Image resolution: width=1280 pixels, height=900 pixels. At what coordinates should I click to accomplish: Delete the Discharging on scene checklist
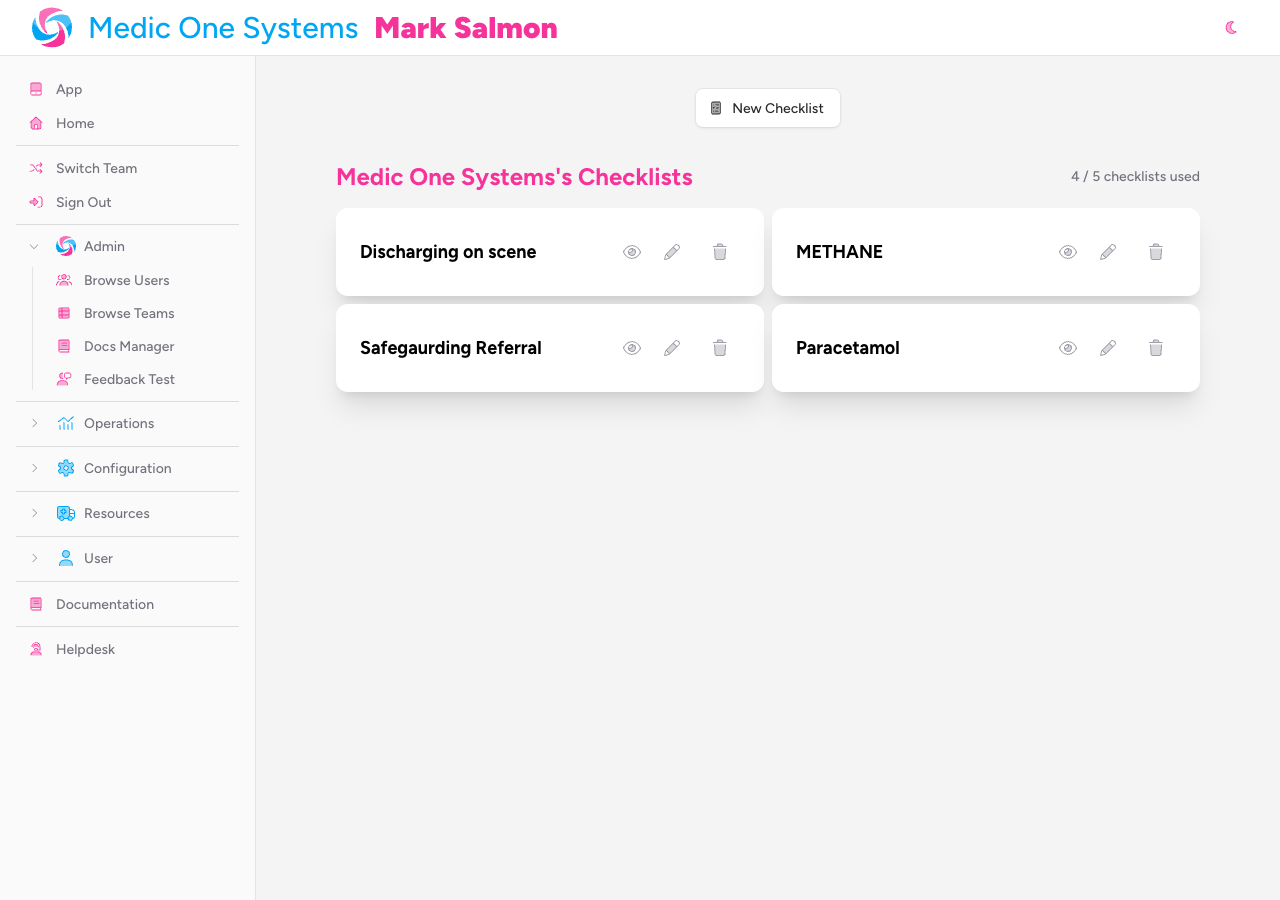pyautogui.click(x=719, y=252)
